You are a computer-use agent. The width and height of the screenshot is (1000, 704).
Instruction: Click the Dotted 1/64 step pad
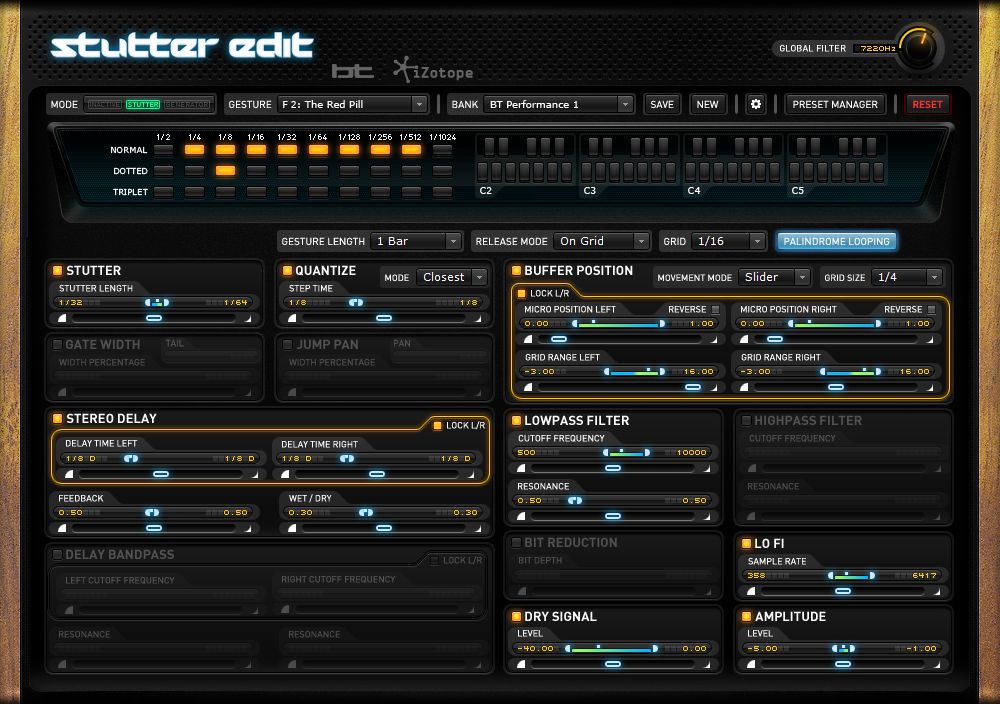click(x=318, y=170)
